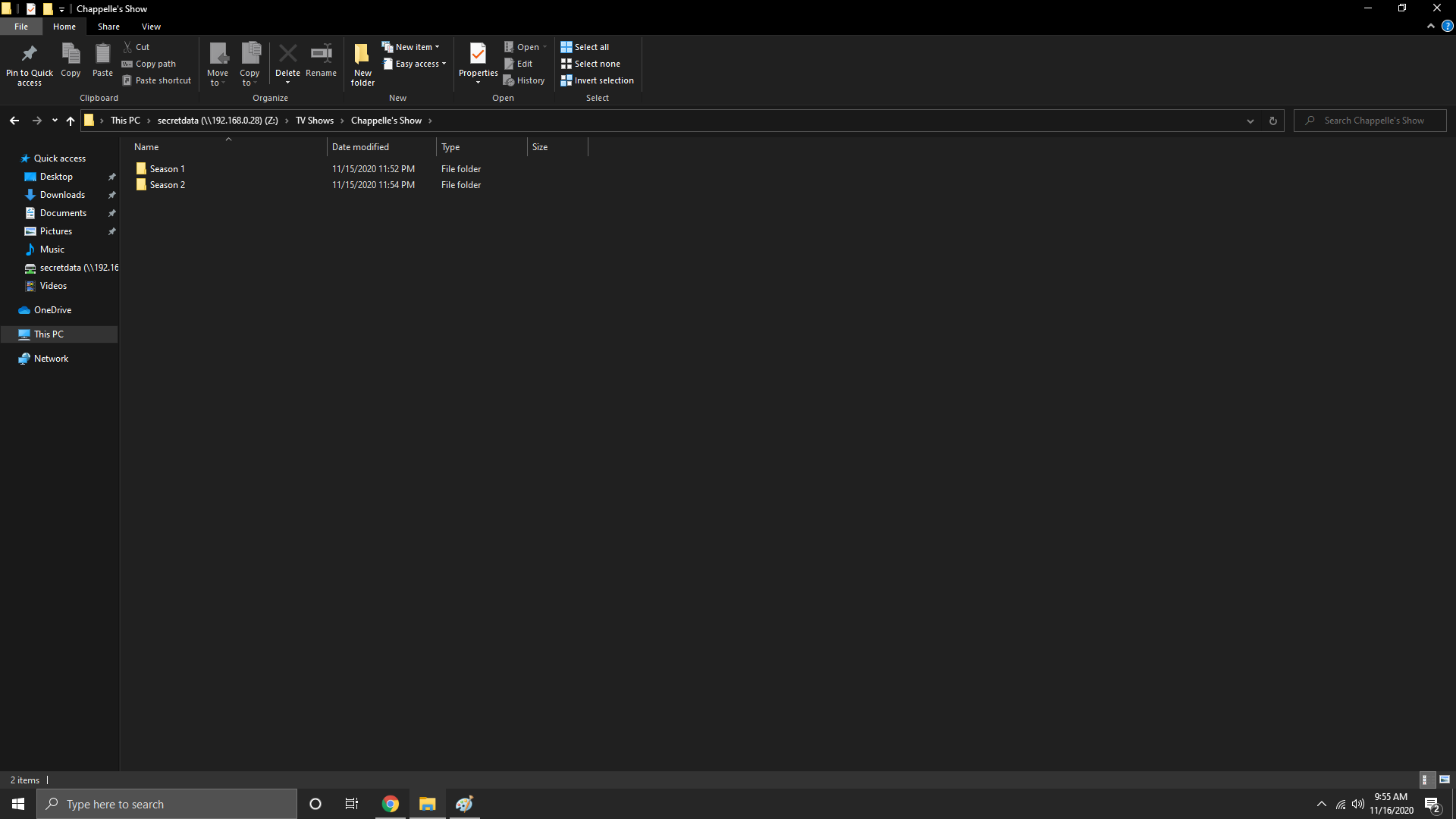Open Google Chrome from taskbar

tap(391, 804)
